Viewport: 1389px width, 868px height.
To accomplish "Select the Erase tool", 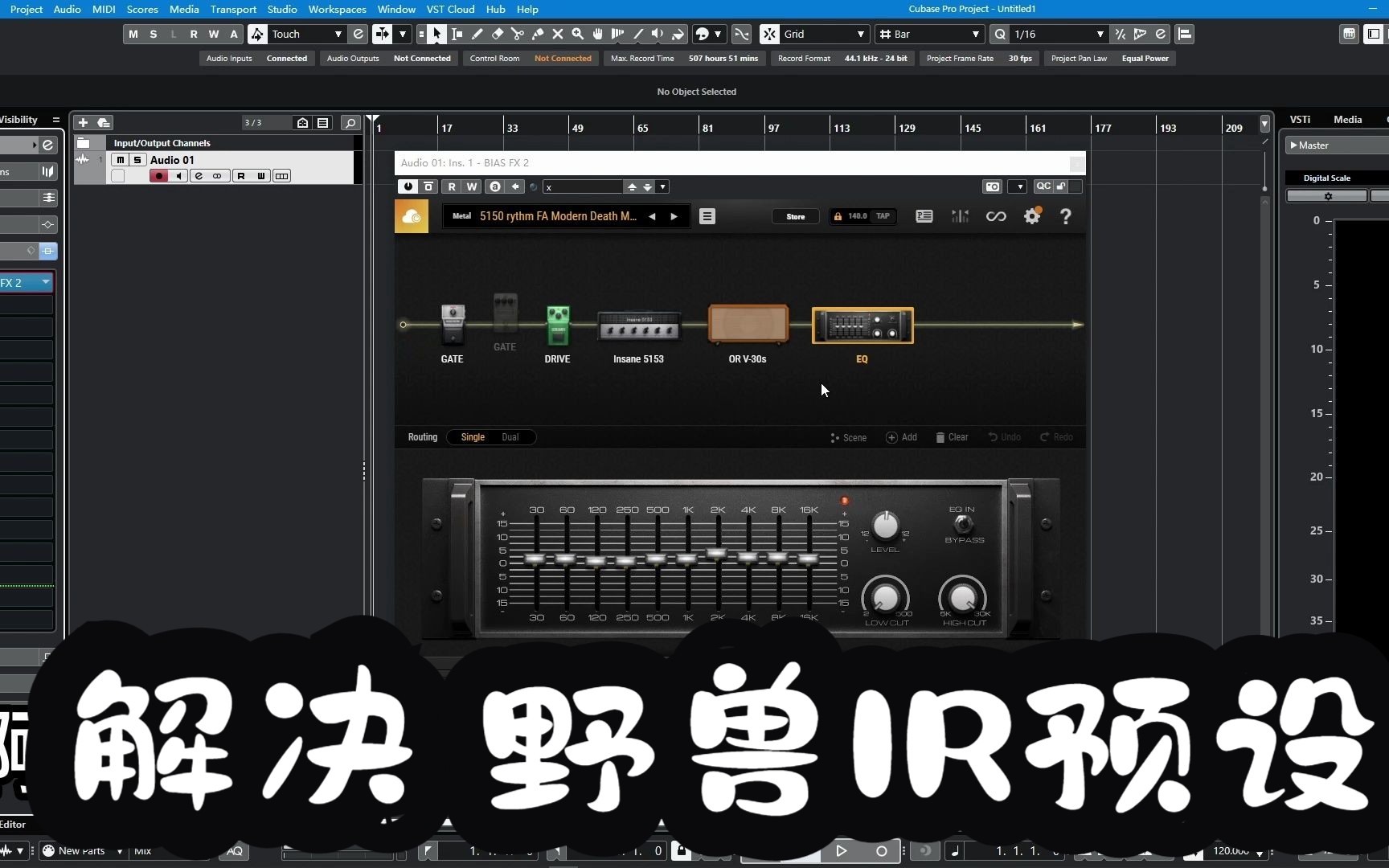I will click(x=498, y=34).
